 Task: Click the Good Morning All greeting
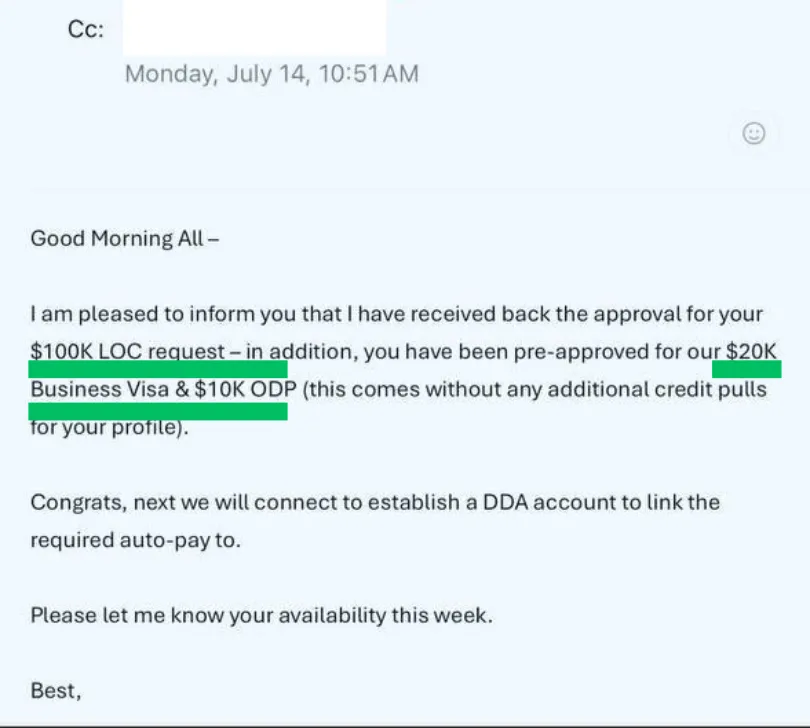[124, 239]
